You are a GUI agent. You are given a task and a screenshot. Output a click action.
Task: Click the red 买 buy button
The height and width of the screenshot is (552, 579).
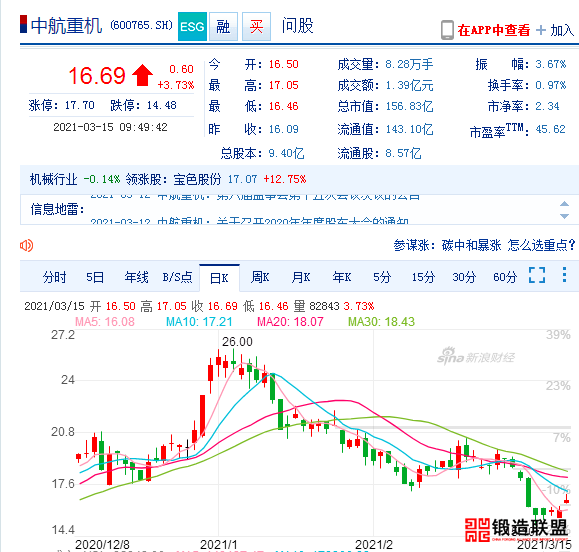coord(256,26)
